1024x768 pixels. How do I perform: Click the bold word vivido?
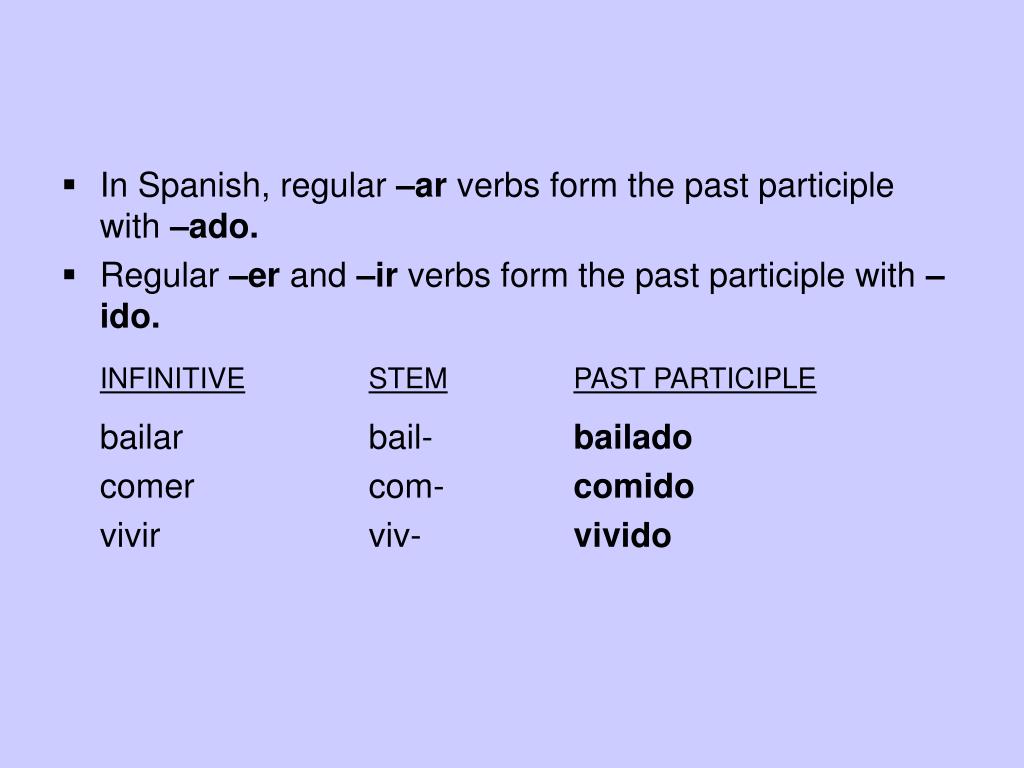click(x=622, y=536)
